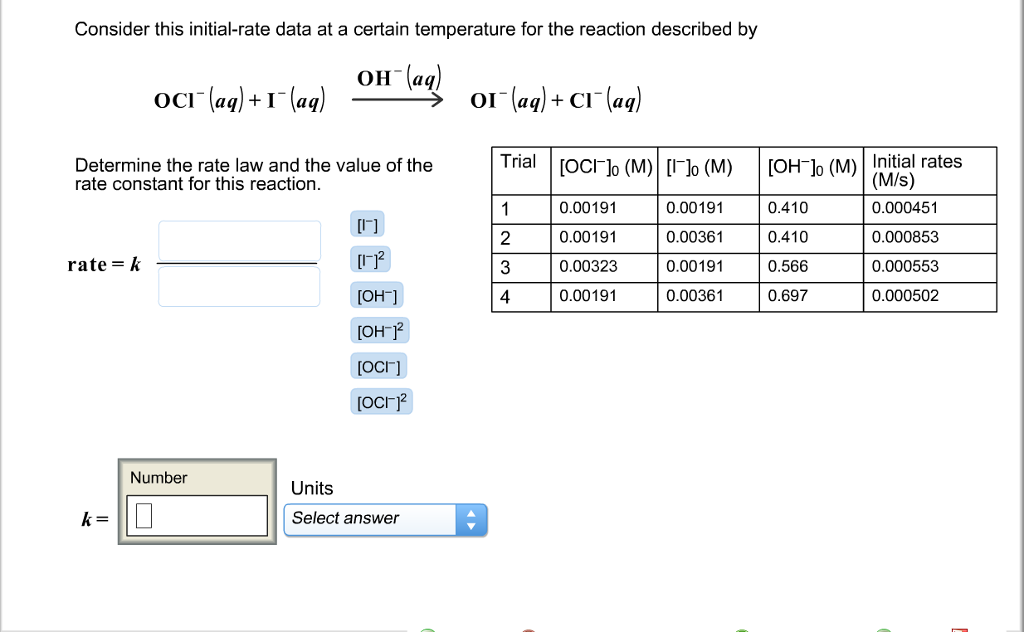Click the OH⁻(aq) label above reaction arrow

point(399,77)
